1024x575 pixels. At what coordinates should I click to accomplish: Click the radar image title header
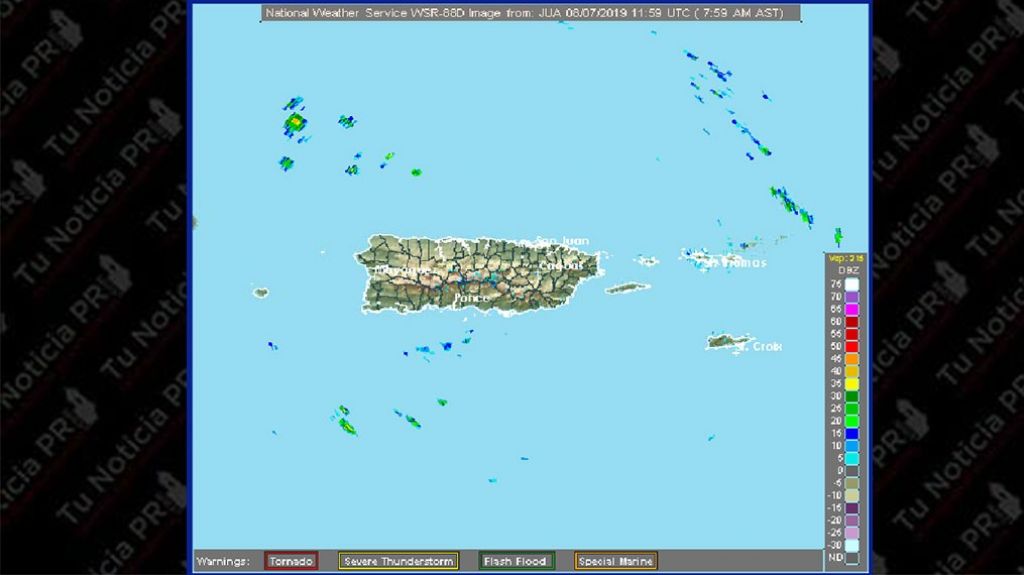click(530, 13)
